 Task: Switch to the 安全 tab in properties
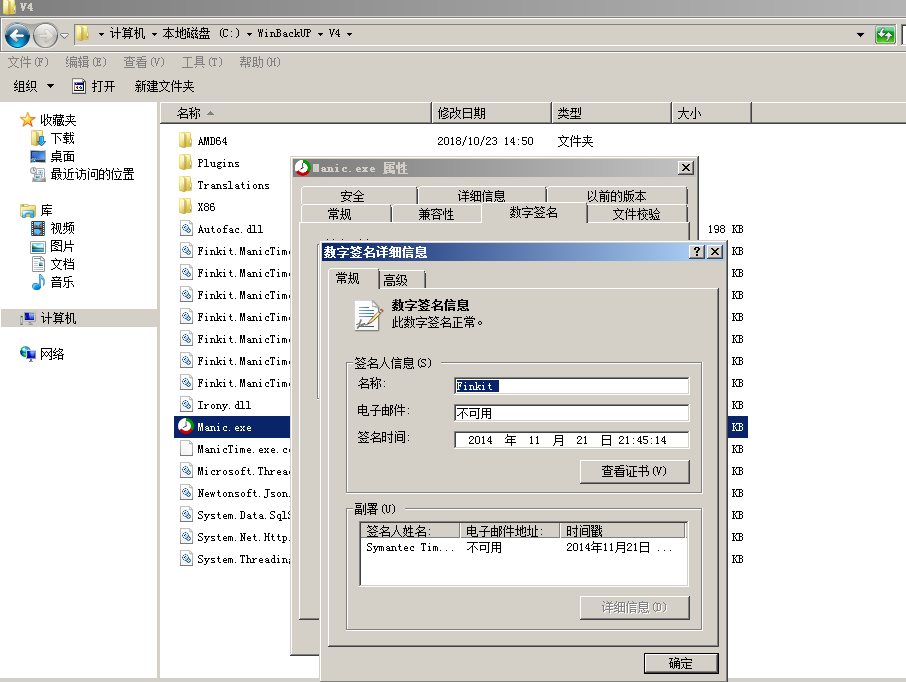click(358, 195)
